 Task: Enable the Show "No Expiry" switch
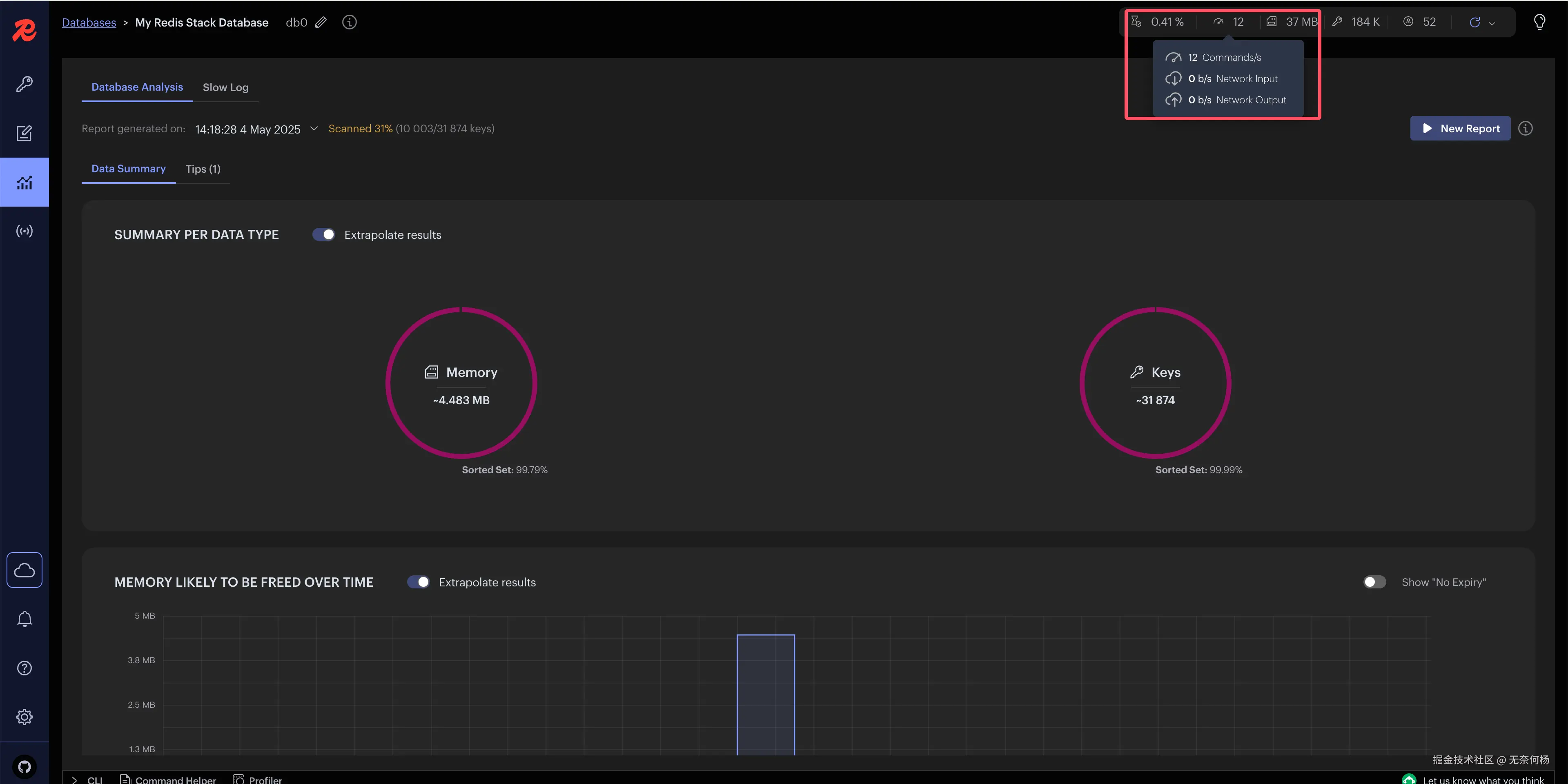point(1374,582)
